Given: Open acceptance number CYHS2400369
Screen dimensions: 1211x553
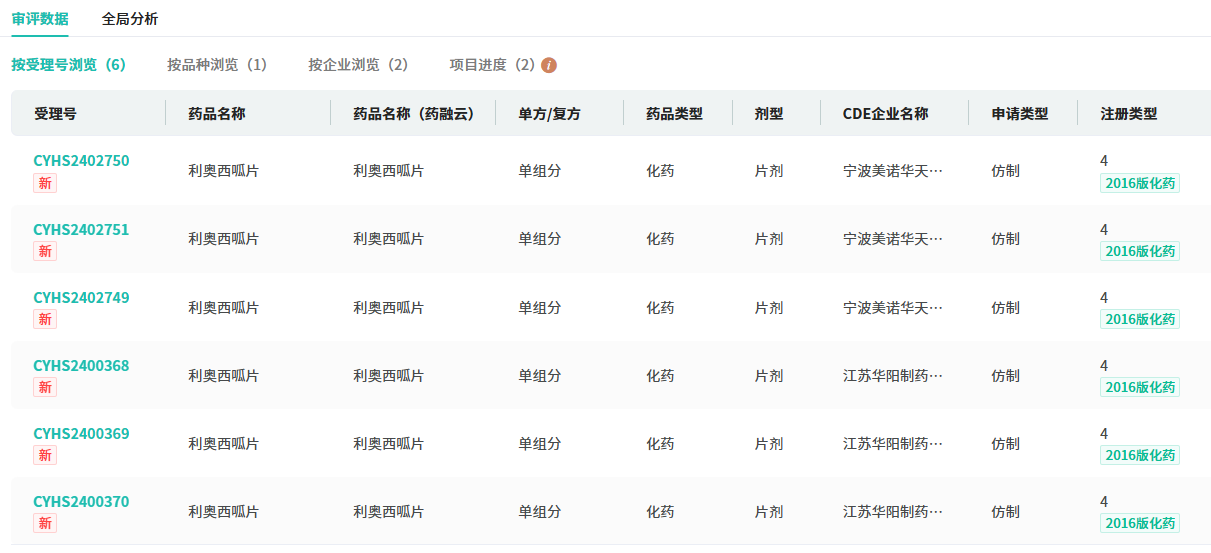Looking at the screenshot, I should coord(81,434).
